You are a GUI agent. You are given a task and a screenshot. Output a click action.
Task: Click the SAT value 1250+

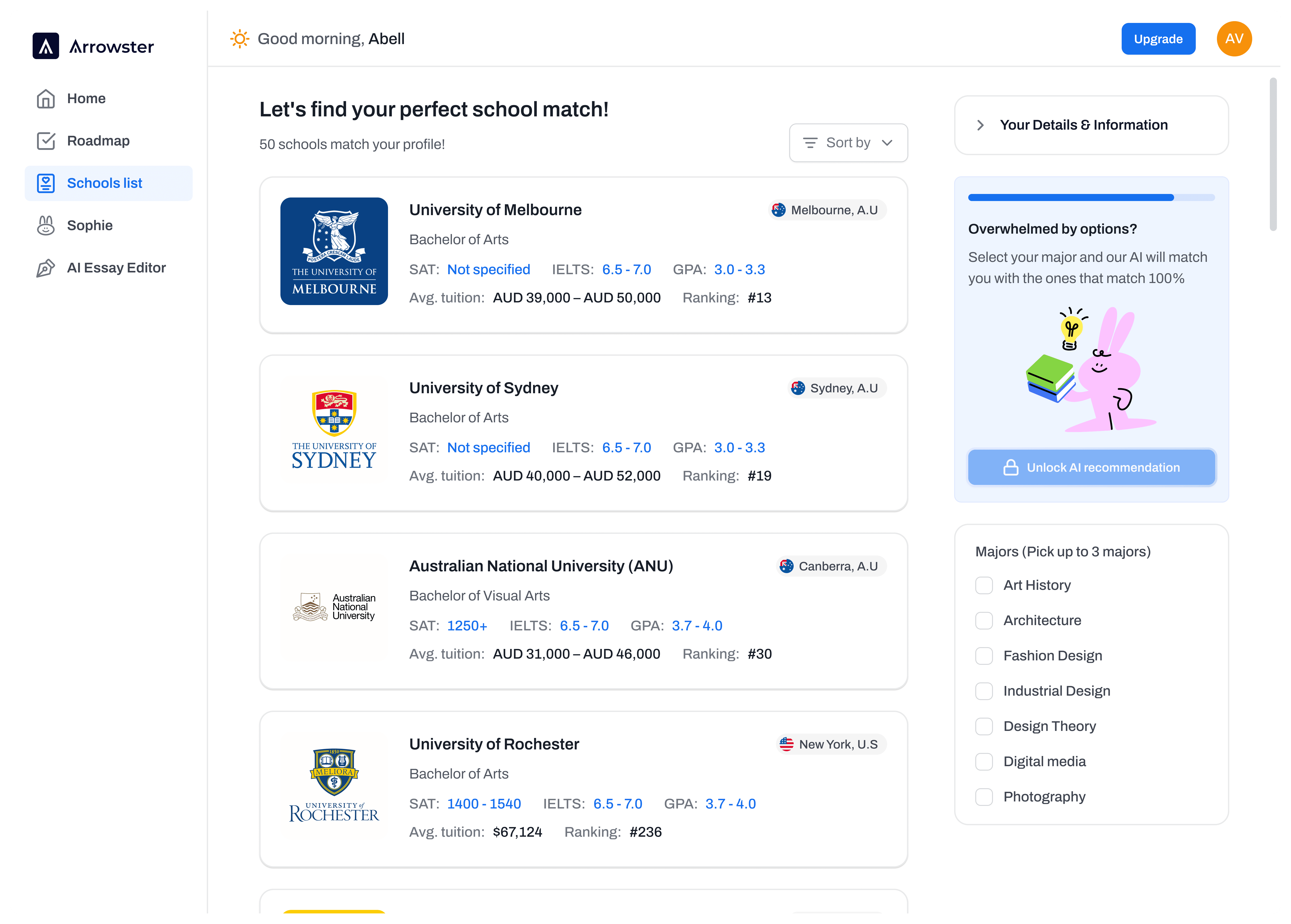[x=467, y=626]
